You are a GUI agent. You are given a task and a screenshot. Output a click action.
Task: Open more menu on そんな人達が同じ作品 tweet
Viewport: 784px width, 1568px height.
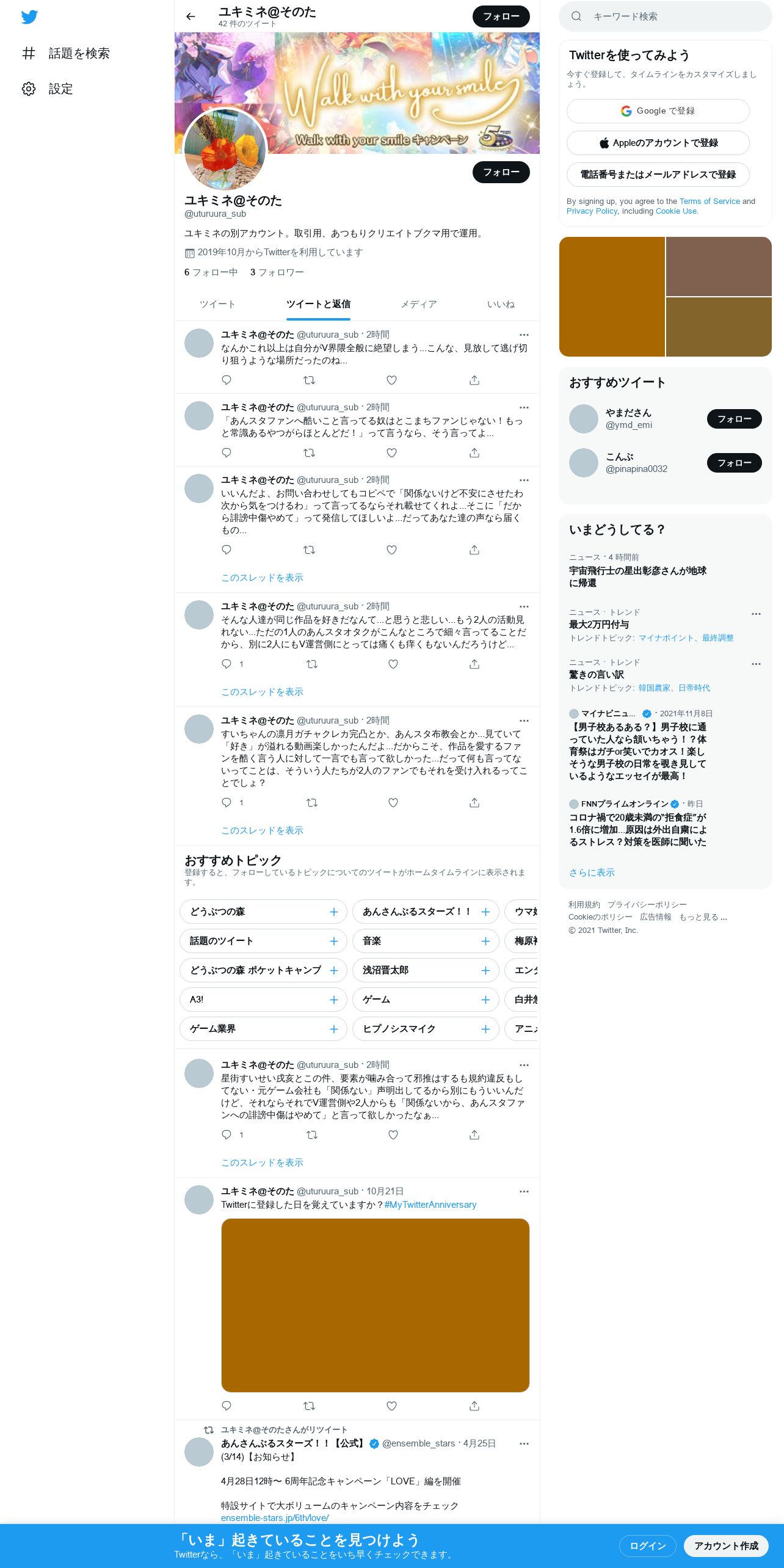524,606
